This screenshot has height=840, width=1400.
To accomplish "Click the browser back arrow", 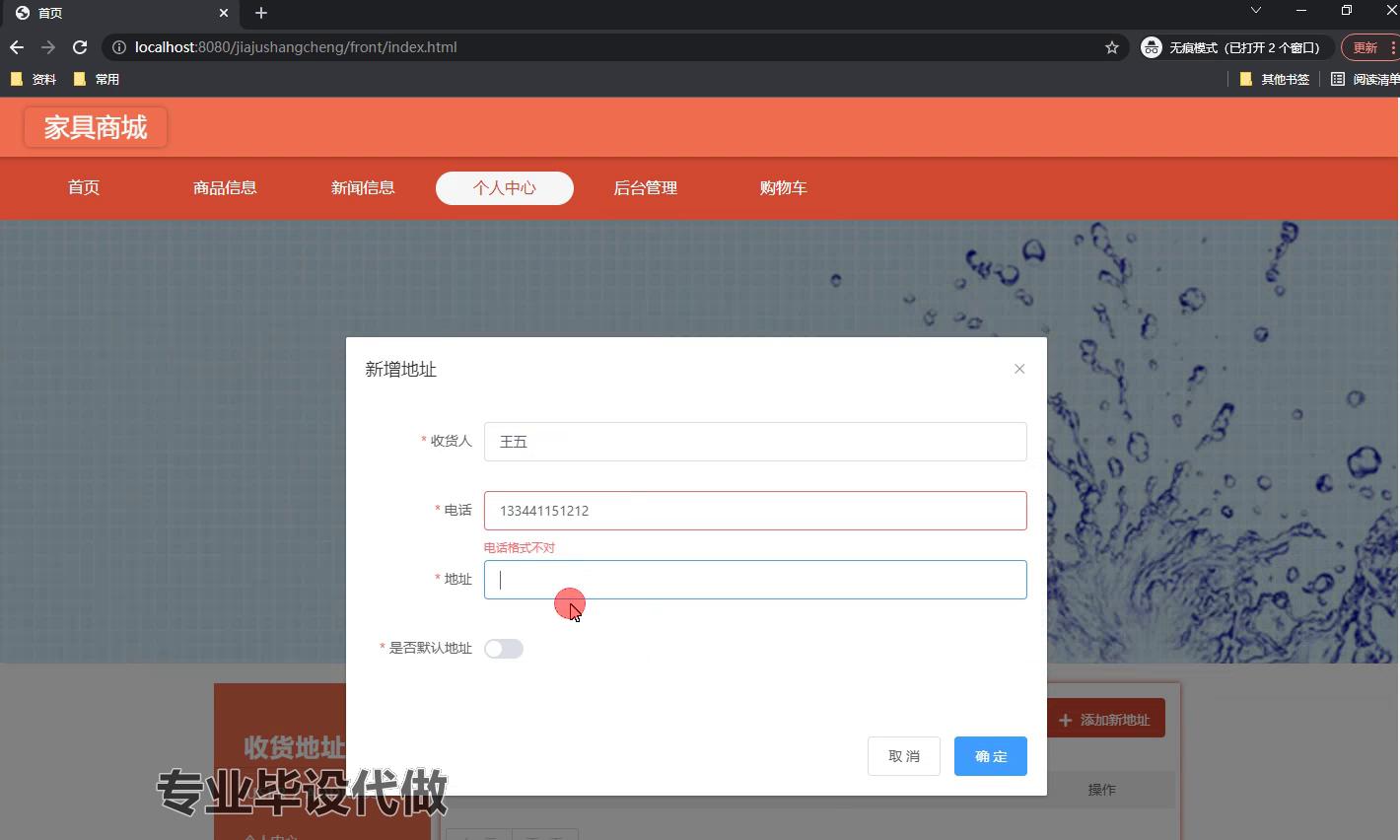I will [17, 47].
